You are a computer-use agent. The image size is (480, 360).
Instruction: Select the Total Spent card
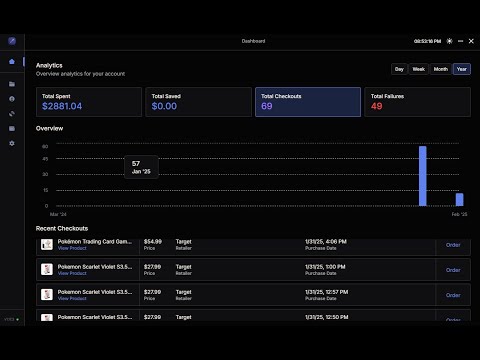pos(89,102)
